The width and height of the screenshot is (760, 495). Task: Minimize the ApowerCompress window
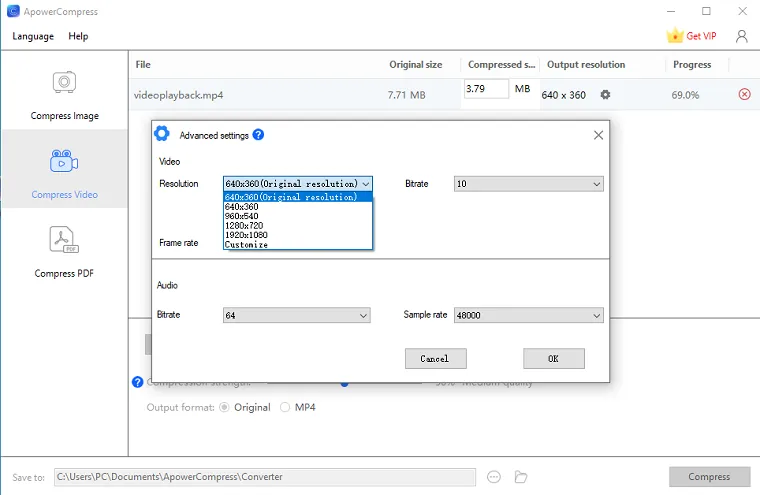(671, 11)
